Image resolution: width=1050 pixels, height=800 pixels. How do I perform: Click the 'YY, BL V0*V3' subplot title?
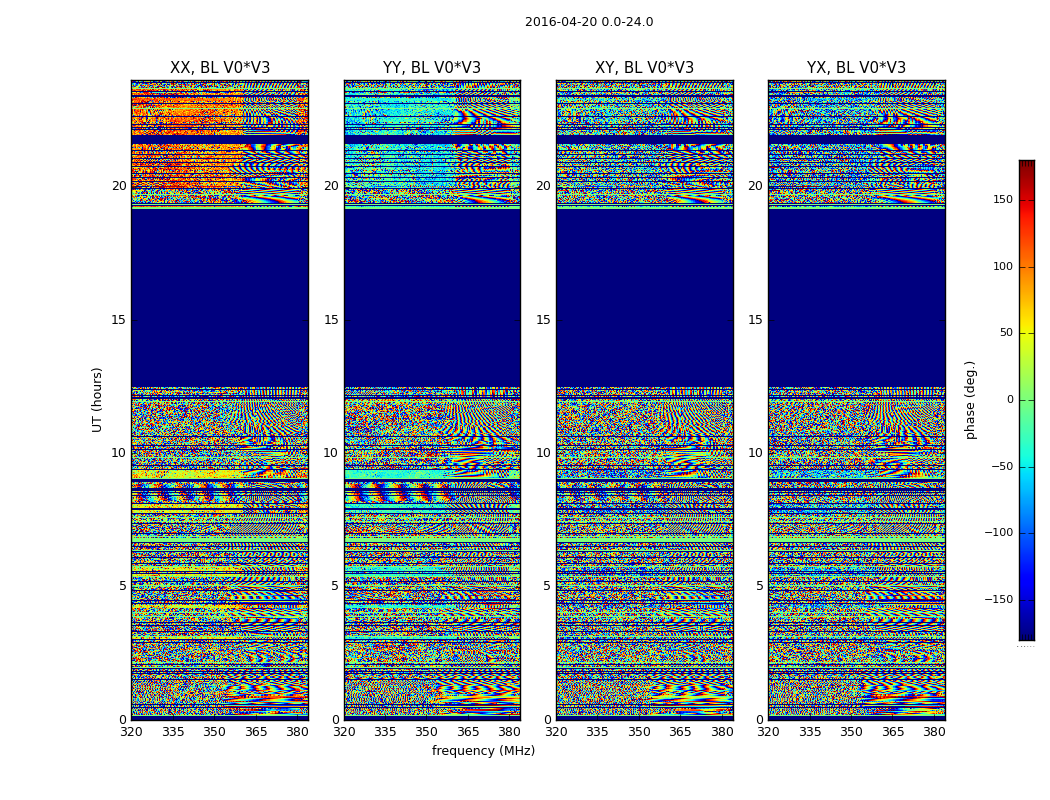pyautogui.click(x=432, y=68)
